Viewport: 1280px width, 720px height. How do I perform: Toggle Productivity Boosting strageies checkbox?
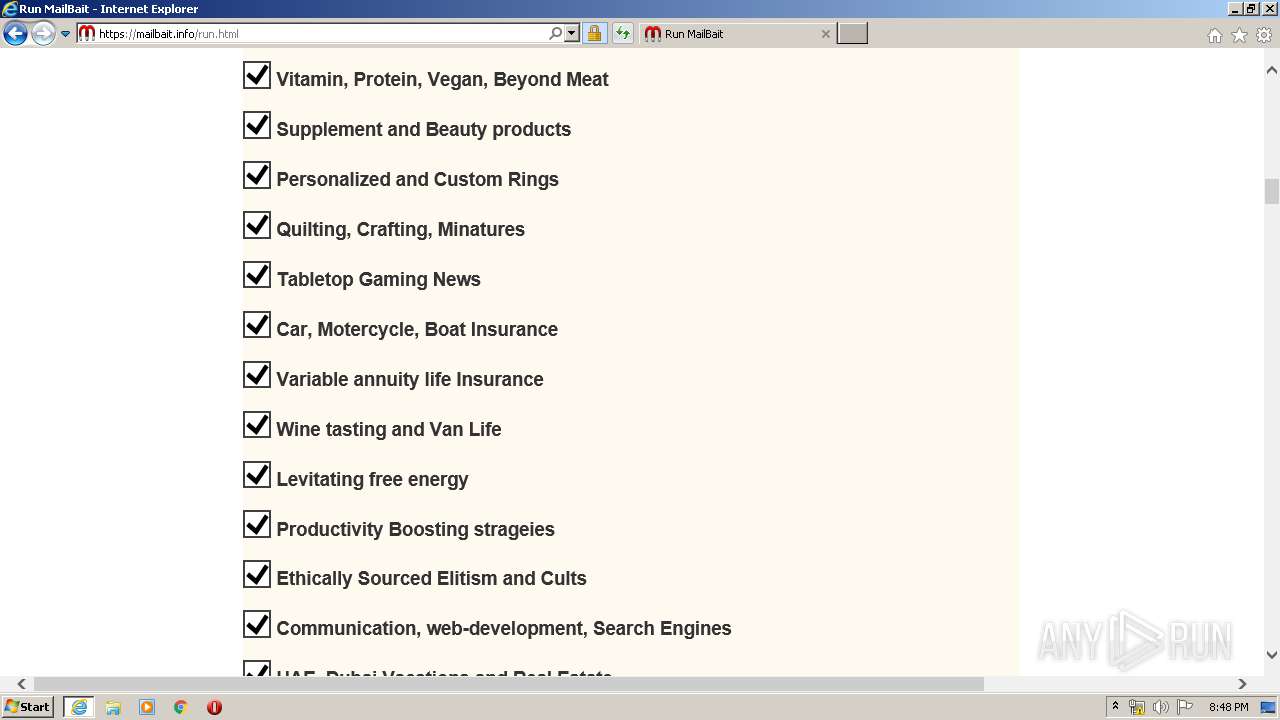(x=257, y=524)
